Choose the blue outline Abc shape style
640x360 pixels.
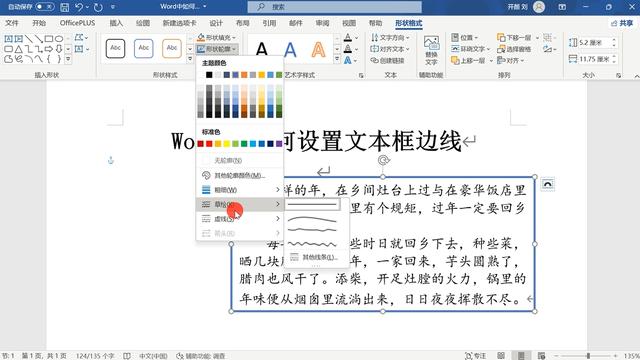point(144,48)
